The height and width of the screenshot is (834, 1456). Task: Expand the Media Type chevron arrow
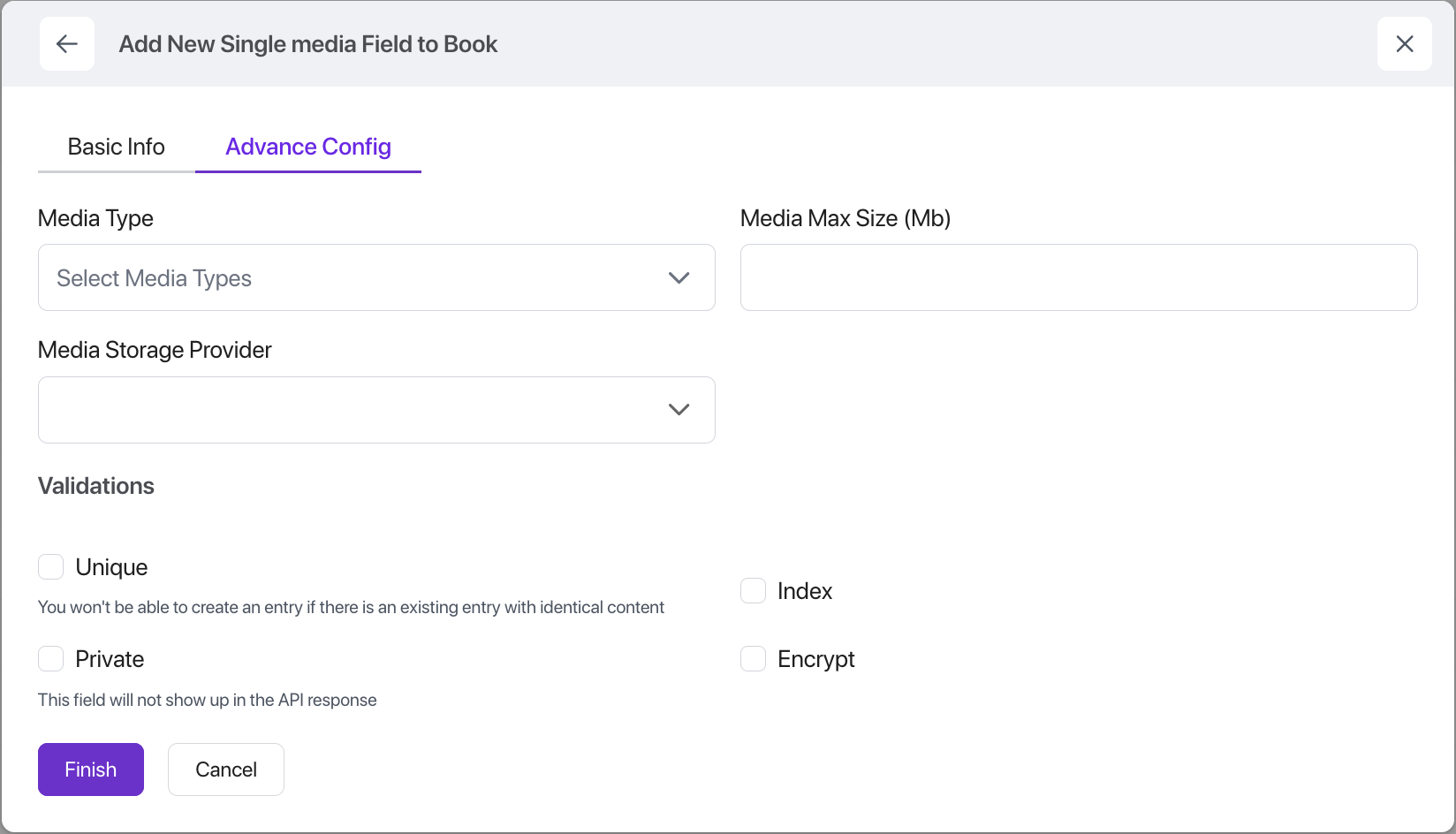coord(679,278)
